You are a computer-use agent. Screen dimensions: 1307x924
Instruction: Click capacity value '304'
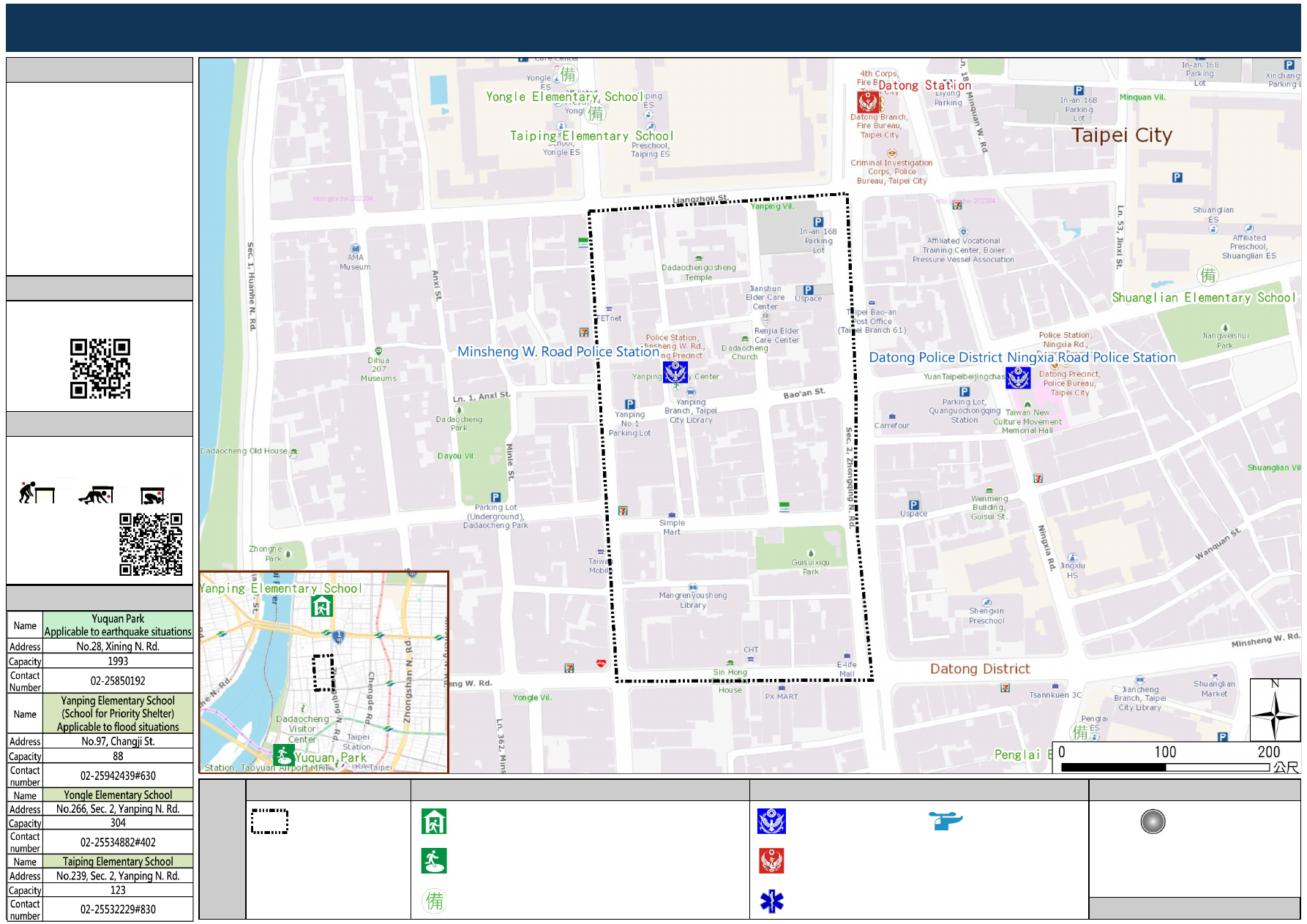click(x=118, y=822)
